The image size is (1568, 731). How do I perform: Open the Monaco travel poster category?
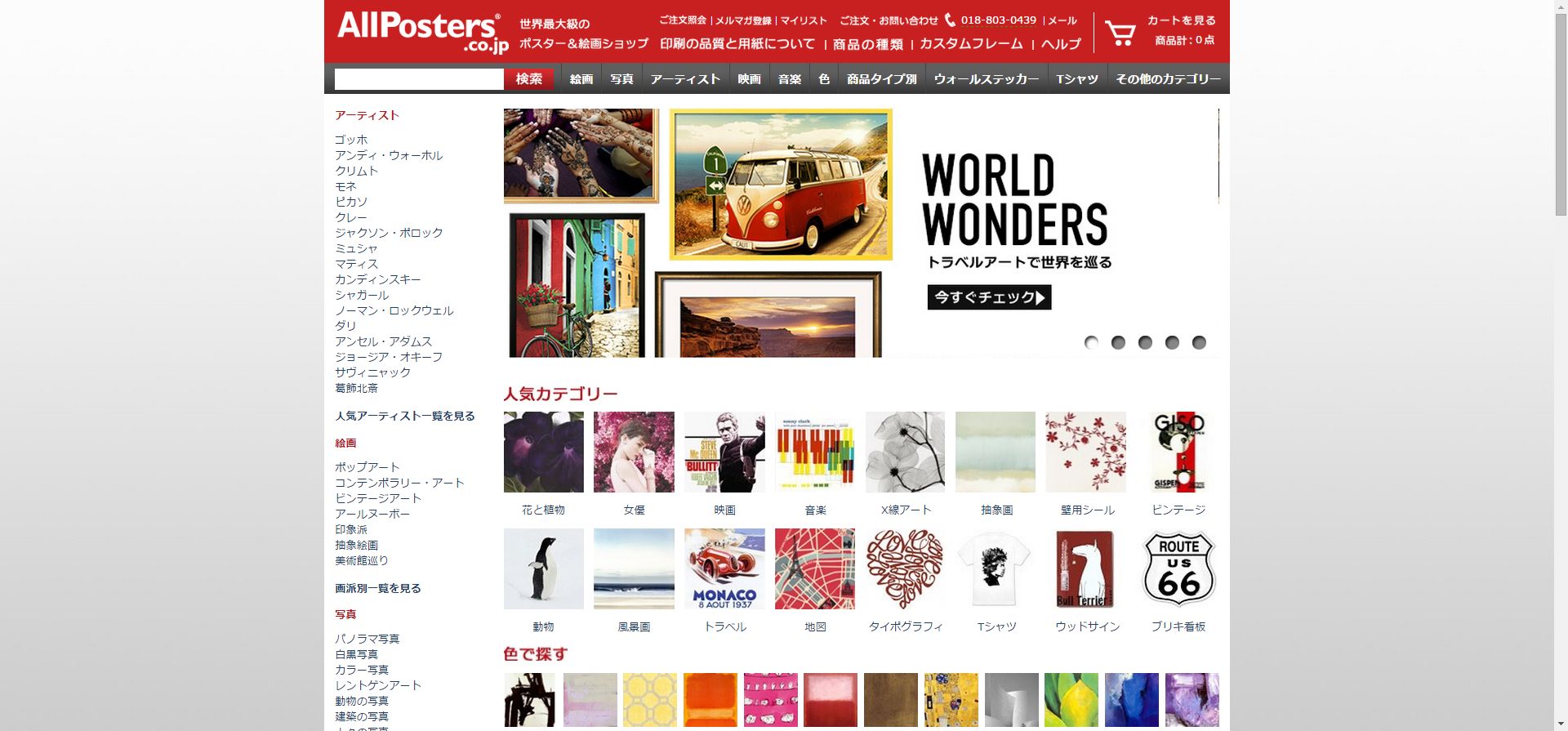point(724,568)
